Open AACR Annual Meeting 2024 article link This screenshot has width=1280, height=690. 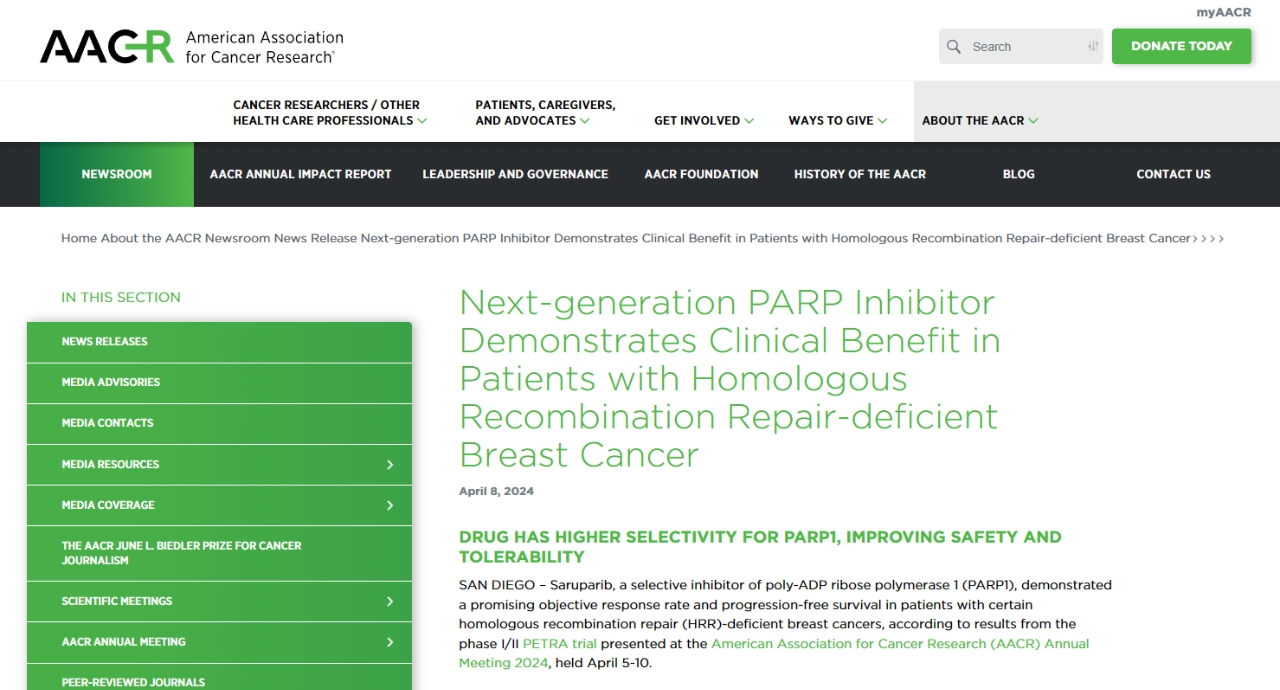774,653
